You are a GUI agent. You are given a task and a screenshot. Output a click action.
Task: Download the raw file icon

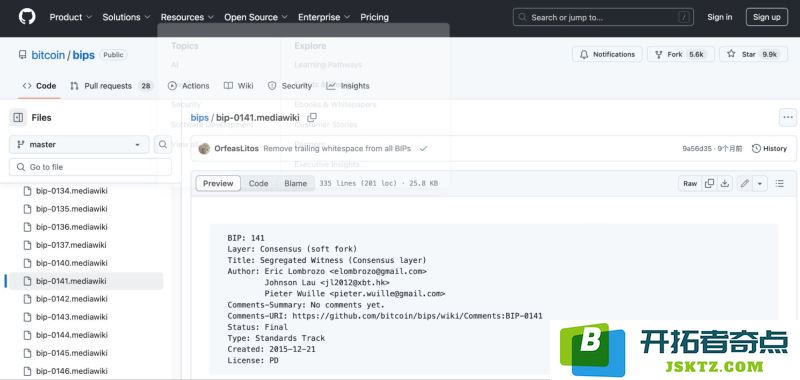[x=724, y=184]
